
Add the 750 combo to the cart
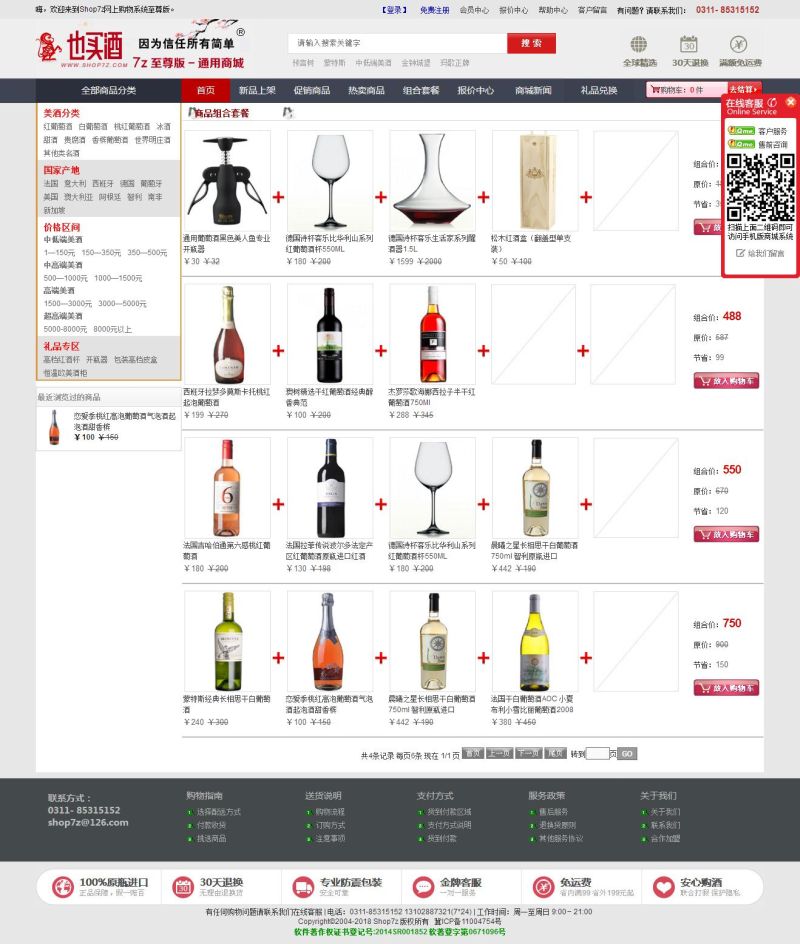pyautogui.click(x=726, y=688)
